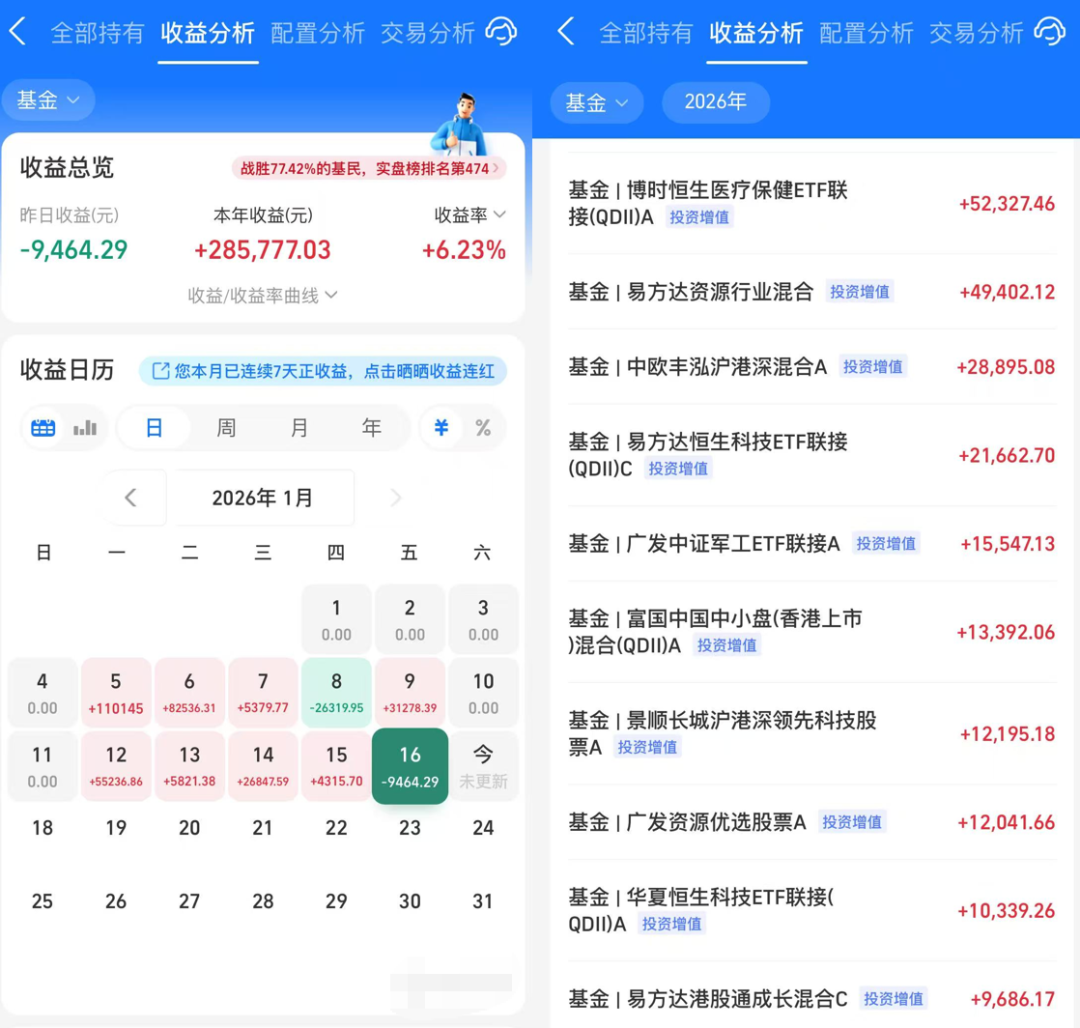Screen dimensions: 1080x1028
Task: Open 交易分析 tab in left panel
Action: [x=428, y=32]
